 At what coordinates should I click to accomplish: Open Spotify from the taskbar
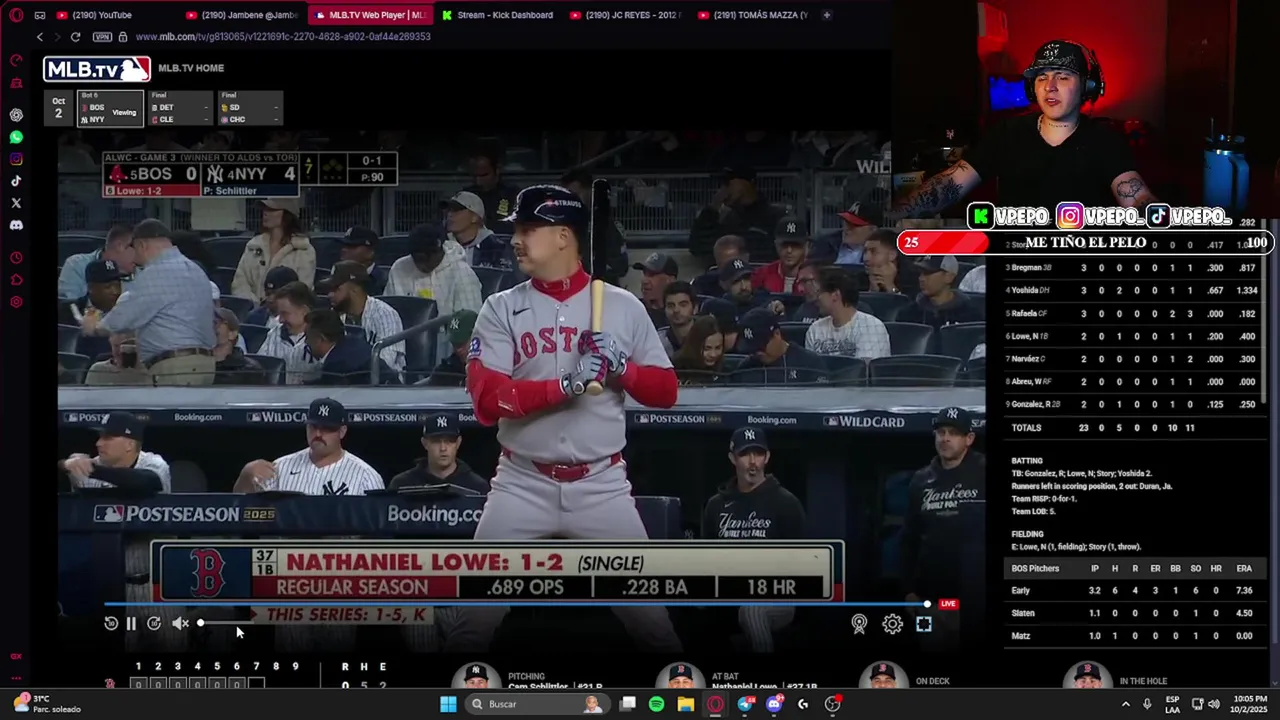(656, 704)
